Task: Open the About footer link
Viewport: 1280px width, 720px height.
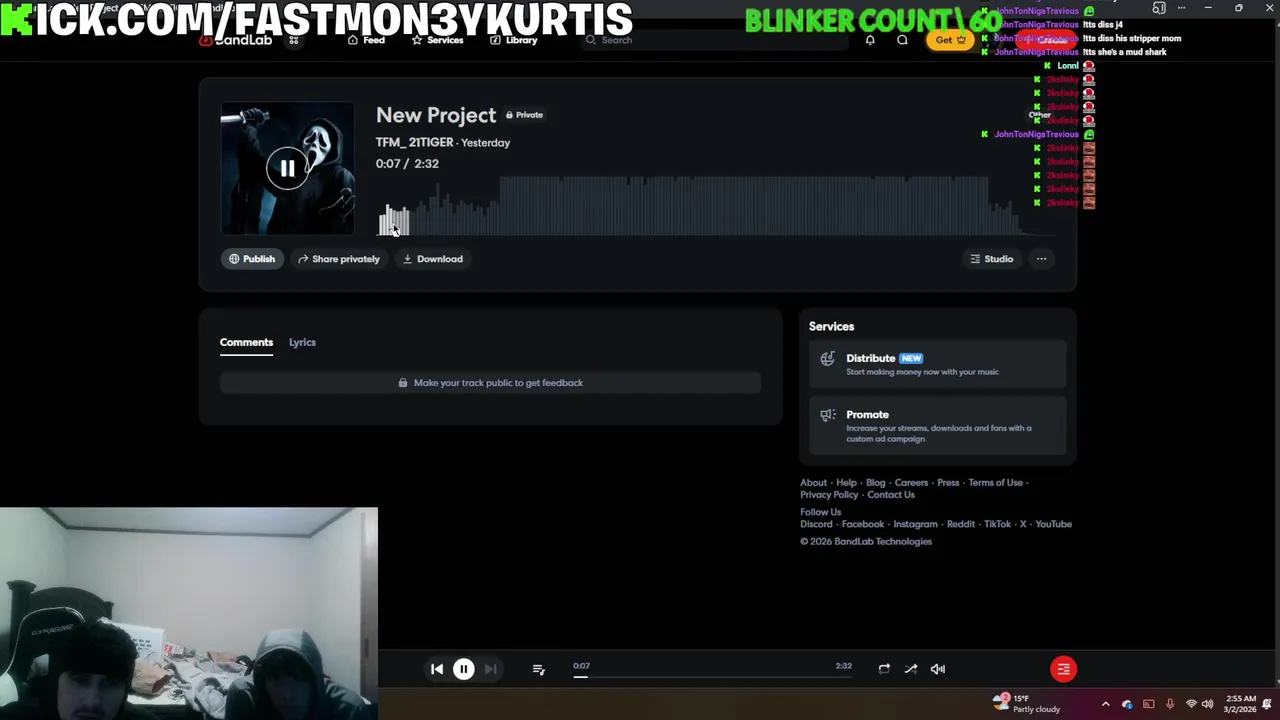Action: (x=813, y=483)
